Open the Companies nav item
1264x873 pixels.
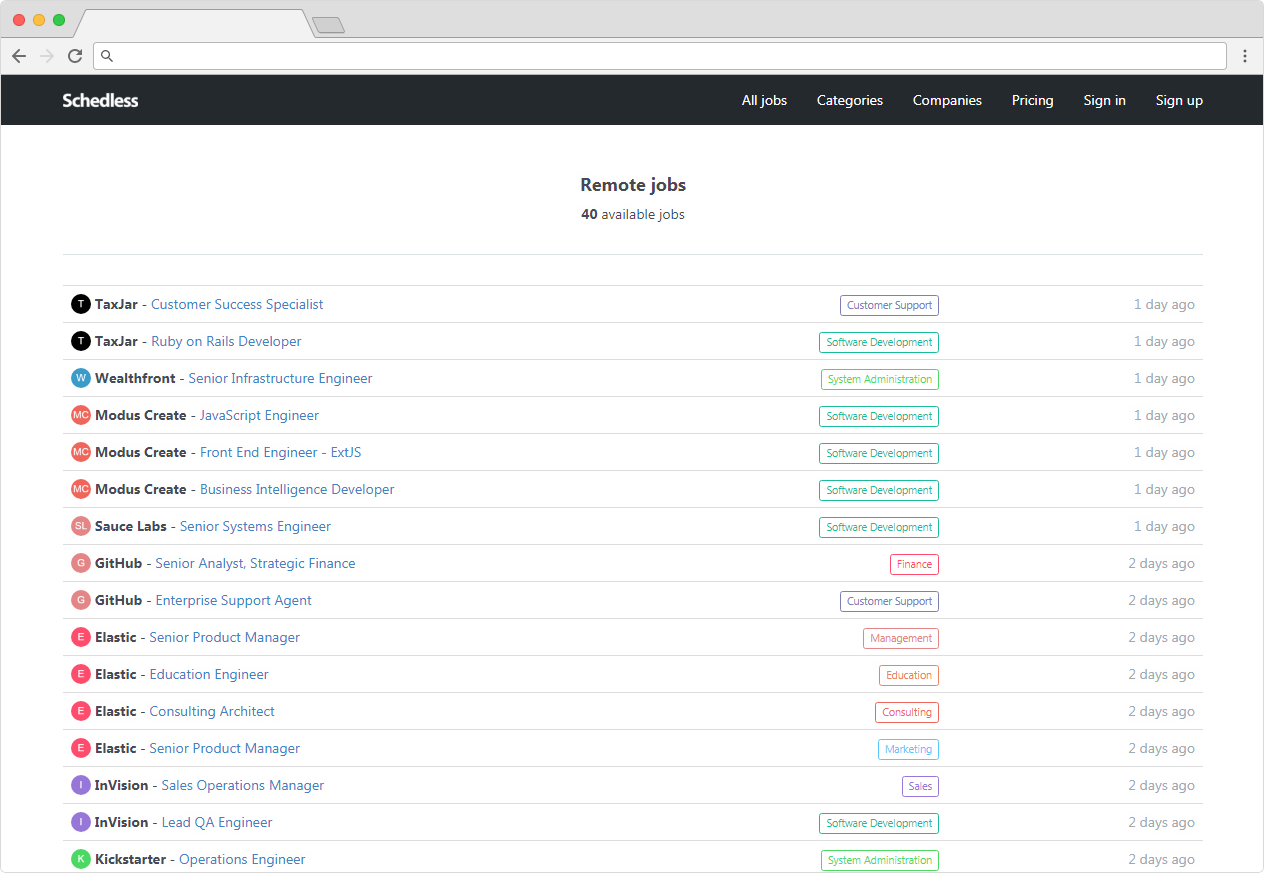pos(947,100)
